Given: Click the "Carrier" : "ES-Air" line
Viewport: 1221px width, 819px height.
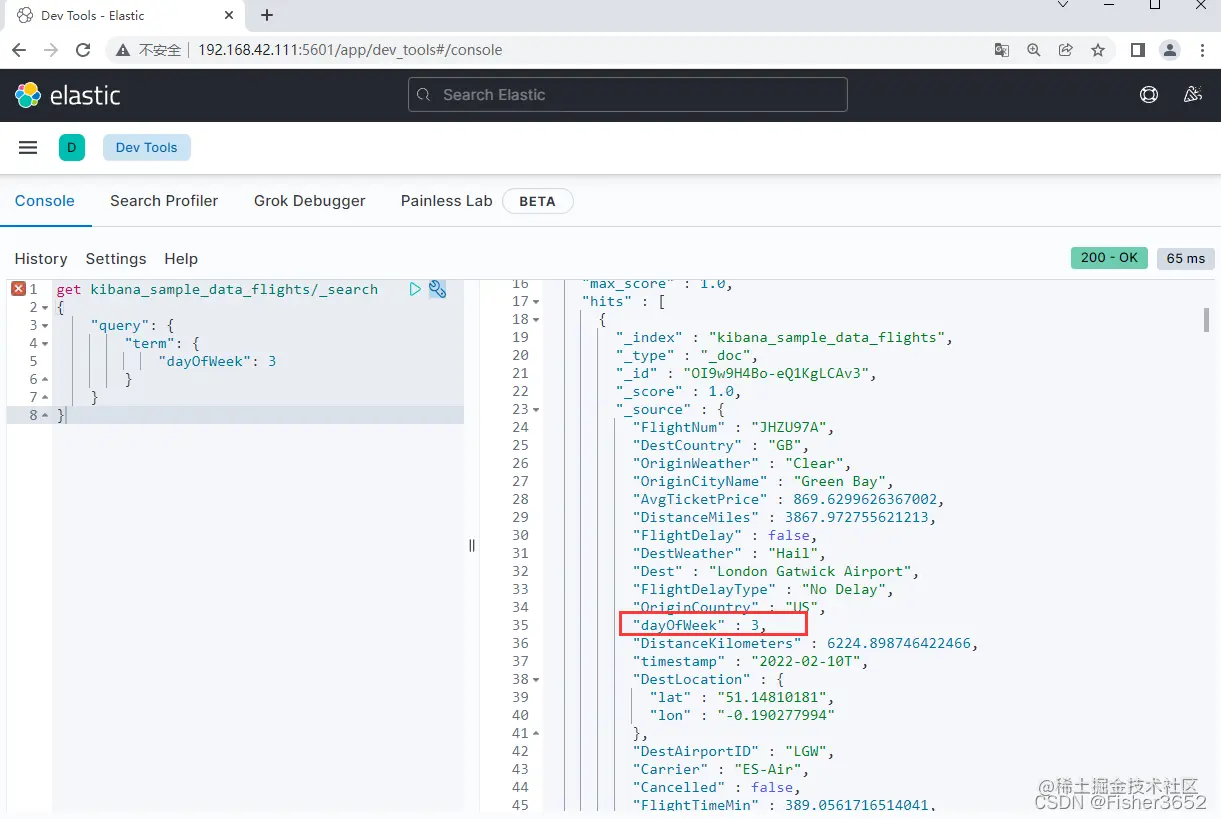Looking at the screenshot, I should (x=721, y=769).
